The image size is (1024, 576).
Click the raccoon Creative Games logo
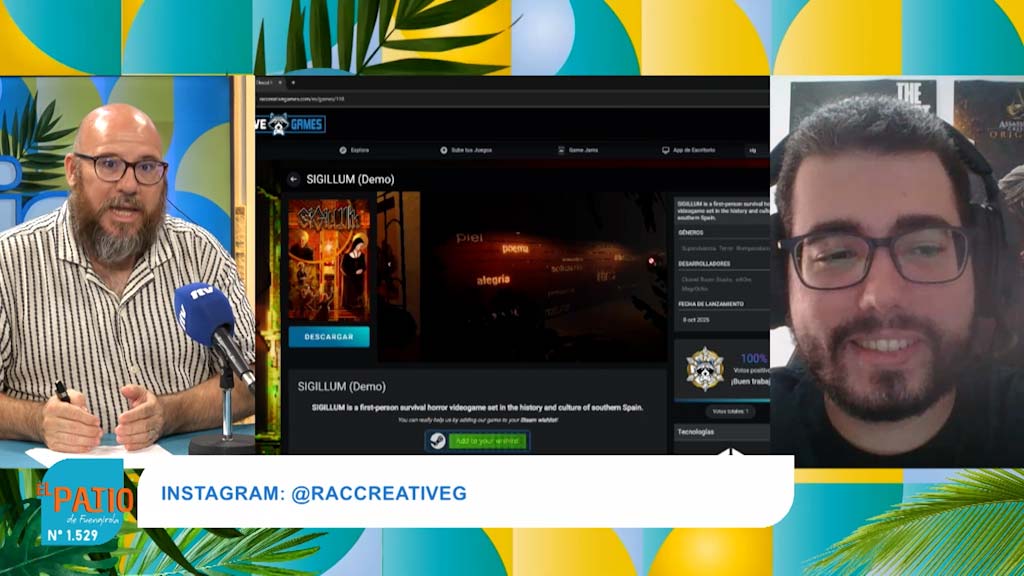pyautogui.click(x=290, y=123)
